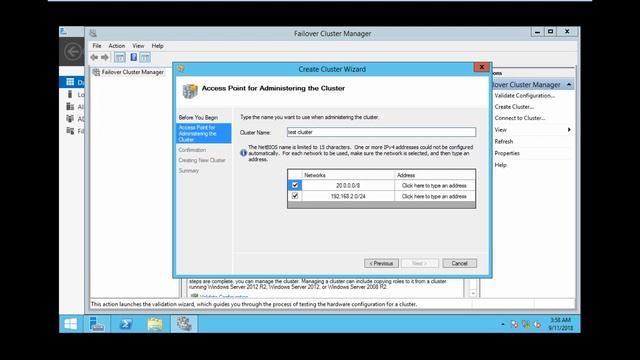Show hidden tray icons arrow
This screenshot has height=360, width=640.
(503, 324)
